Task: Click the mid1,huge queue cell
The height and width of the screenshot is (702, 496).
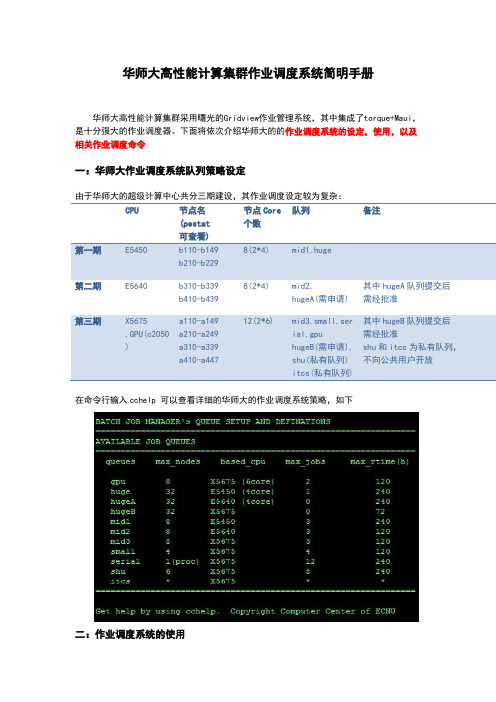Action: [x=312, y=250]
